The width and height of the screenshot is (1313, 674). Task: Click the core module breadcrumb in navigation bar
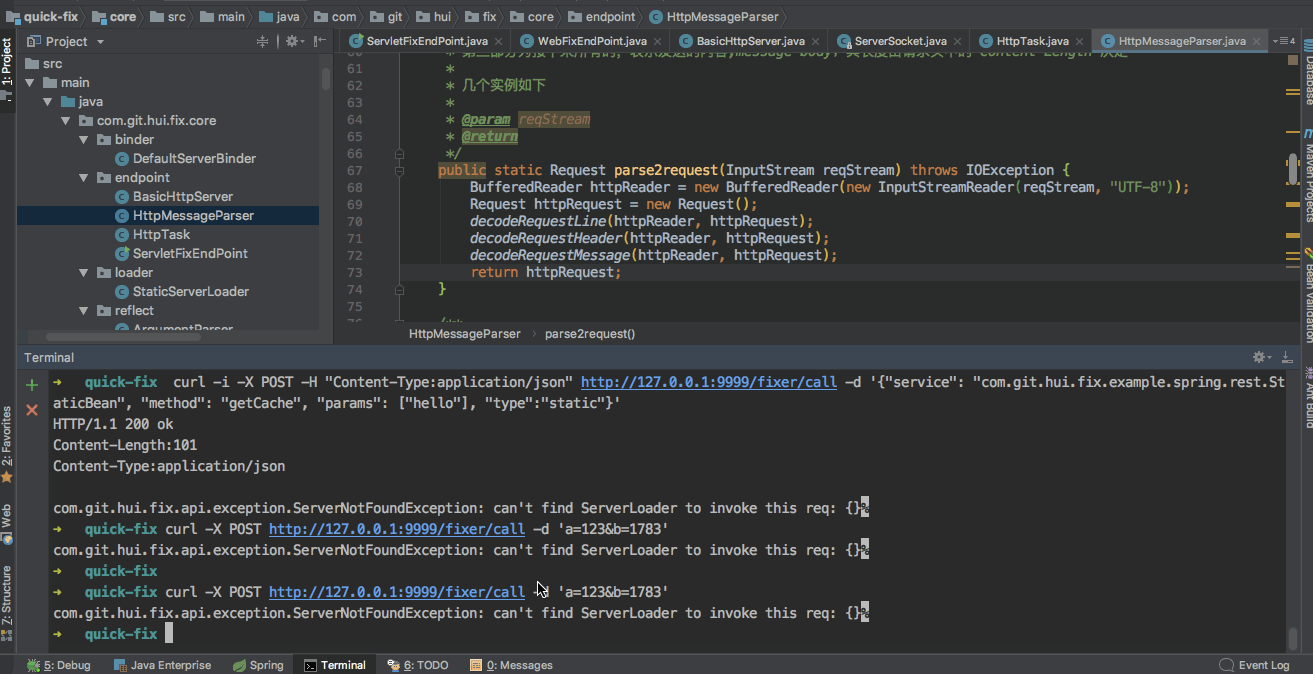click(x=113, y=16)
